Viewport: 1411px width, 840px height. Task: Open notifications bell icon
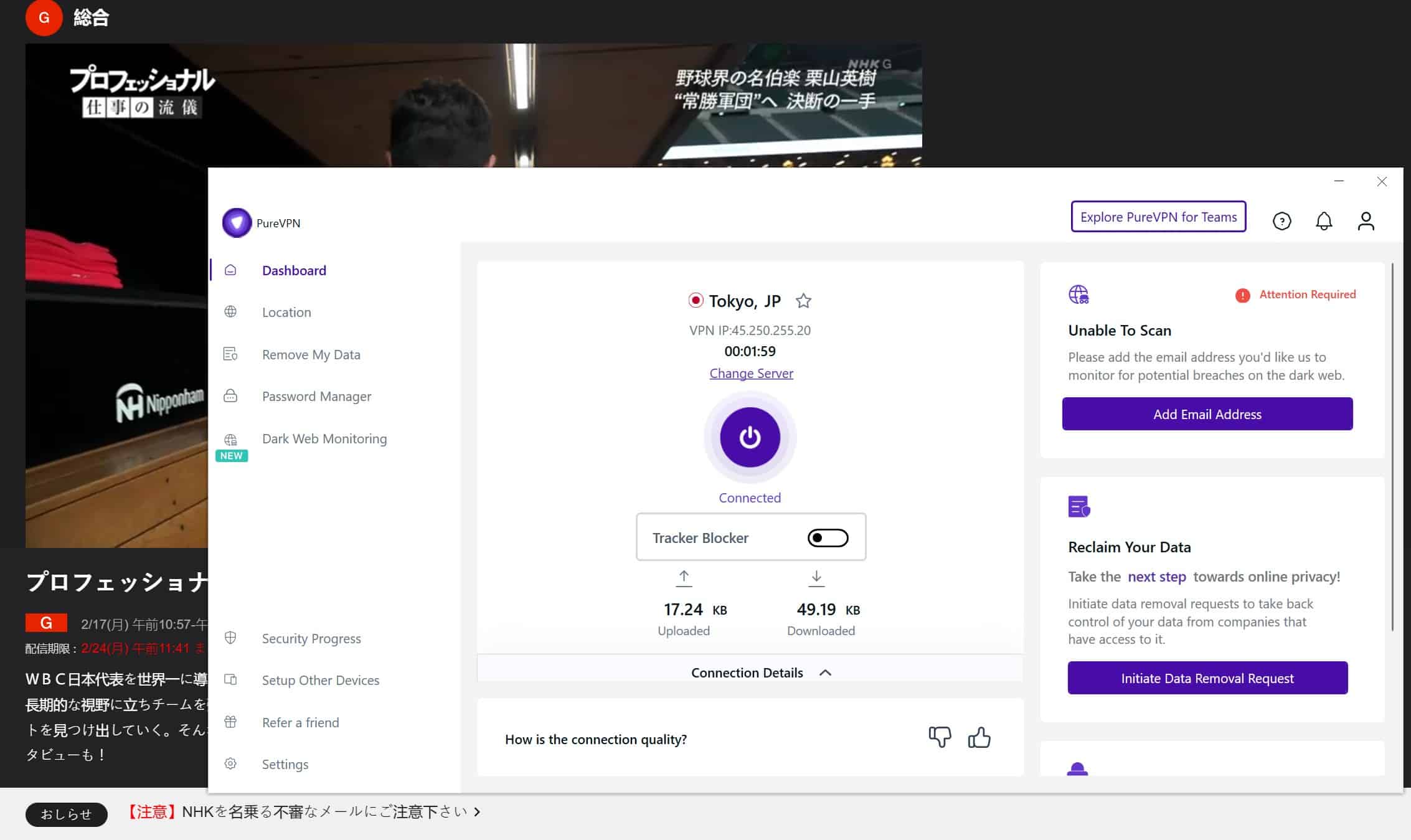1324,221
